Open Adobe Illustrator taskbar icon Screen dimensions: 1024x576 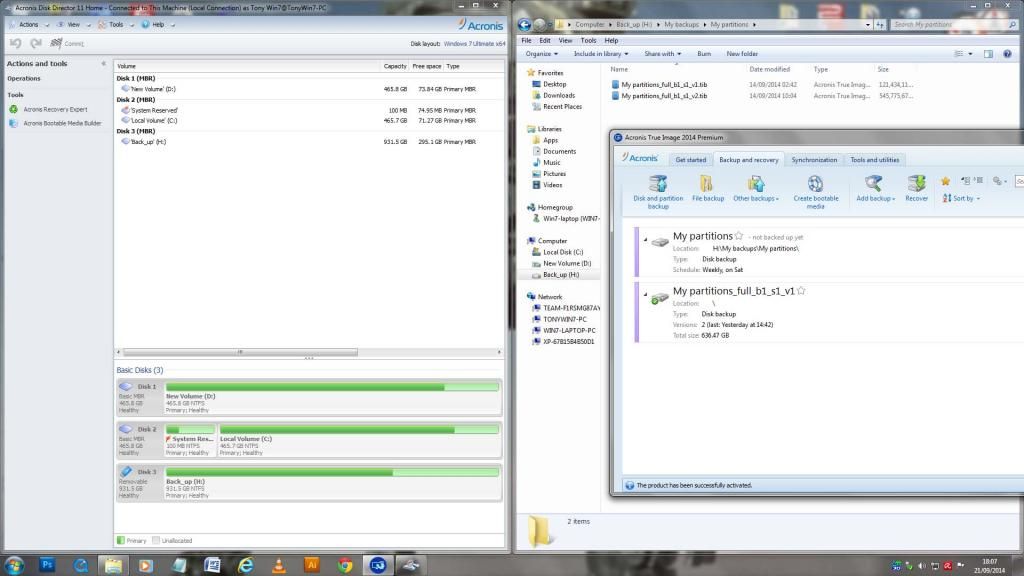pos(312,565)
